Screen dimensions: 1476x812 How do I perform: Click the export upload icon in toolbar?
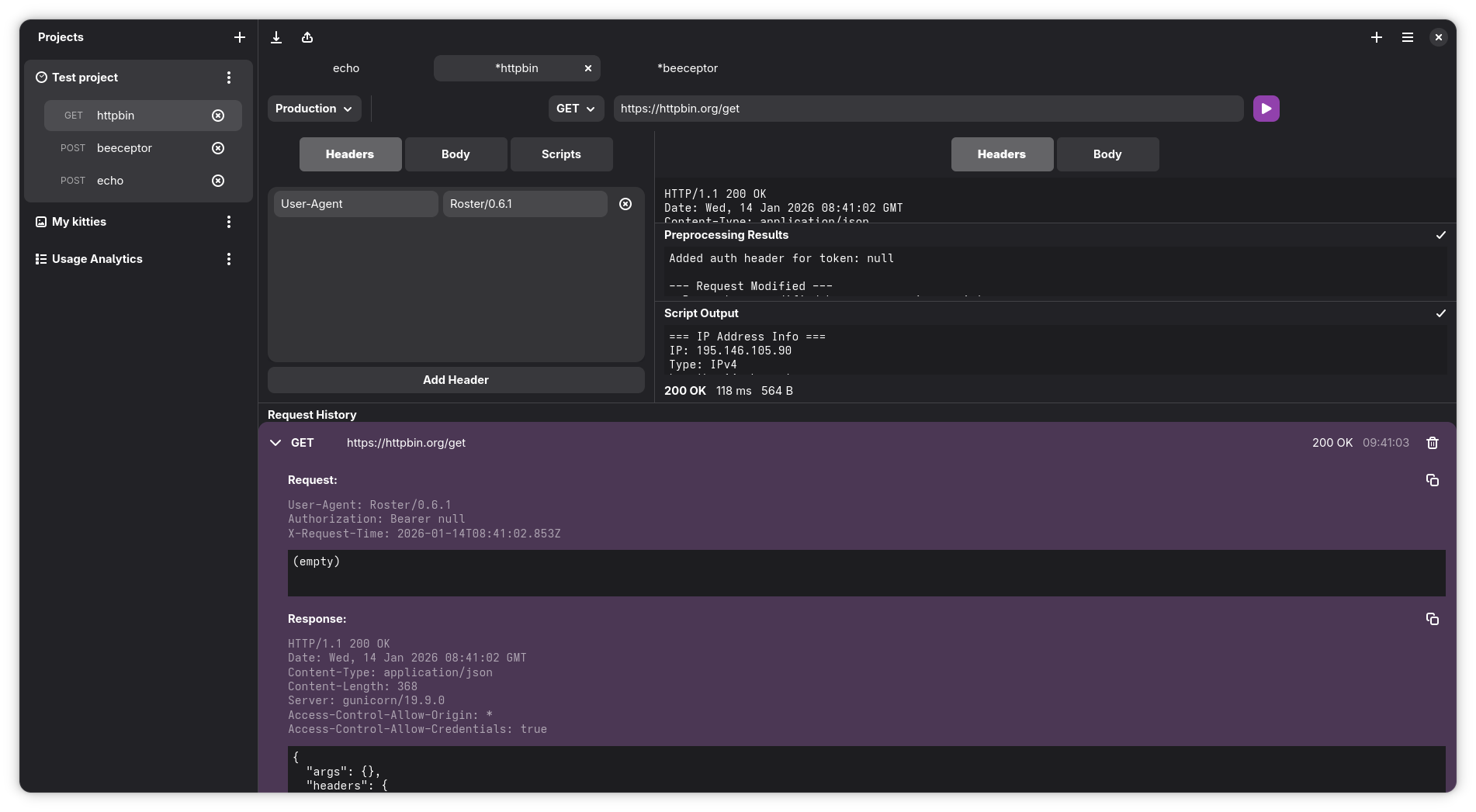tap(307, 37)
